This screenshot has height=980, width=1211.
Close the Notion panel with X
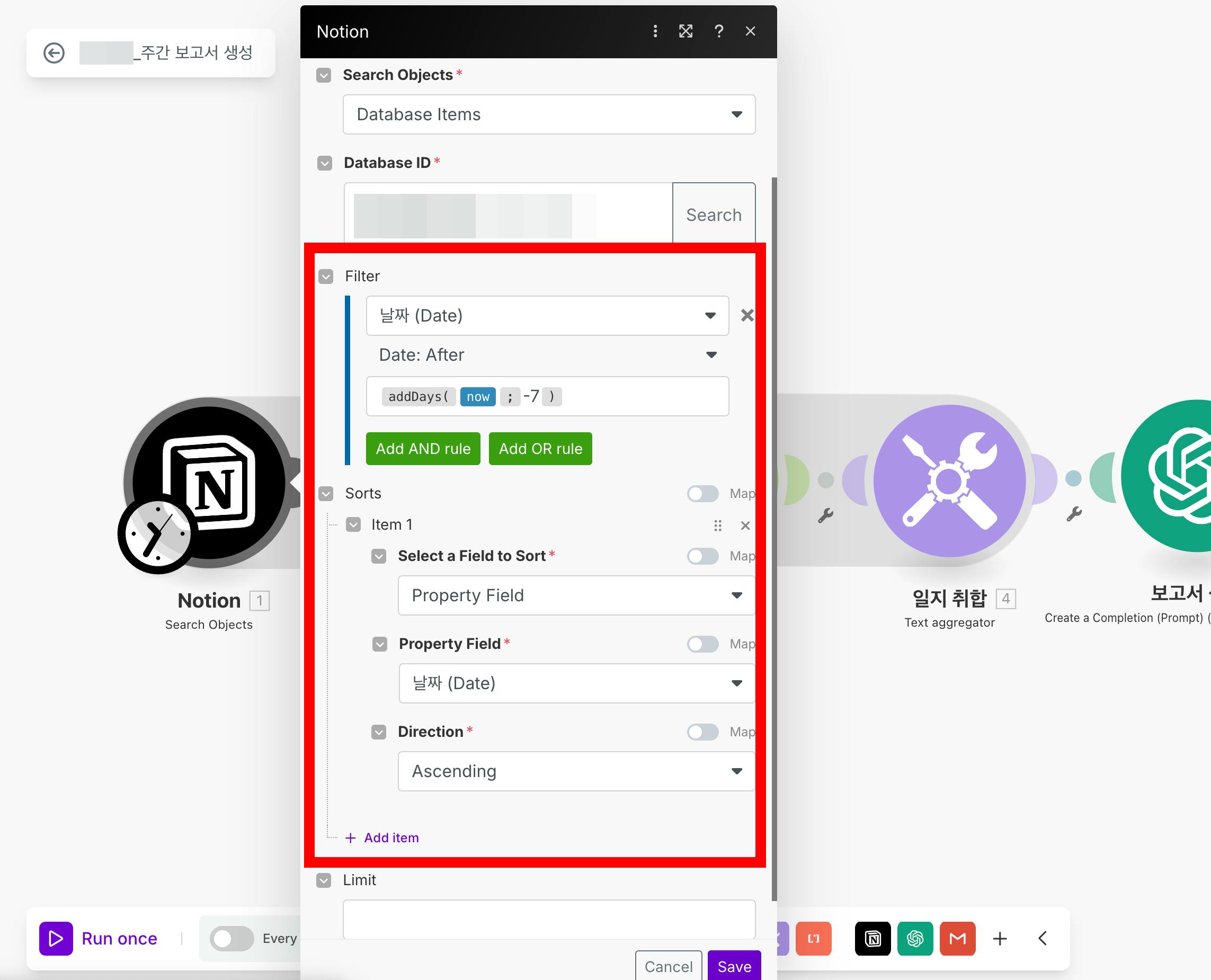click(750, 32)
